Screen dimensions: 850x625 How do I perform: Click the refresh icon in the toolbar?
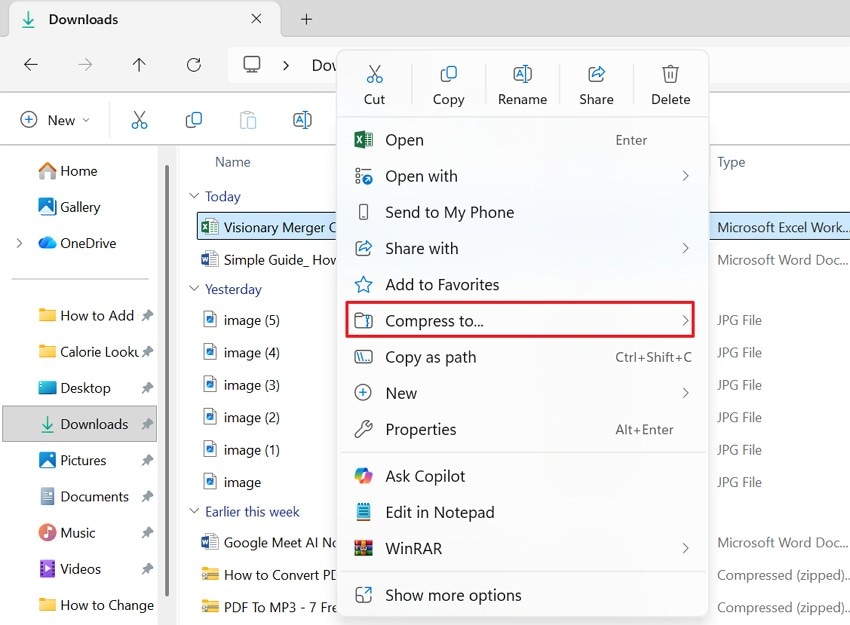(x=193, y=64)
